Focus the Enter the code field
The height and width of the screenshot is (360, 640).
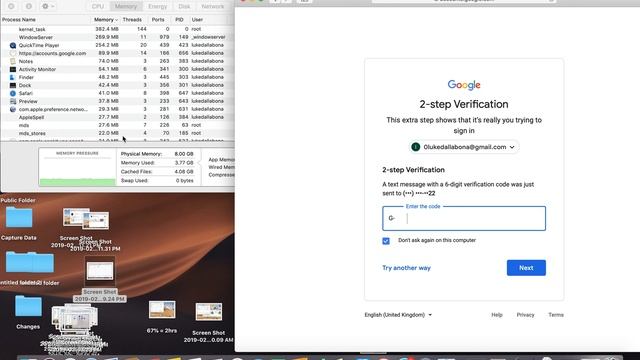point(464,218)
